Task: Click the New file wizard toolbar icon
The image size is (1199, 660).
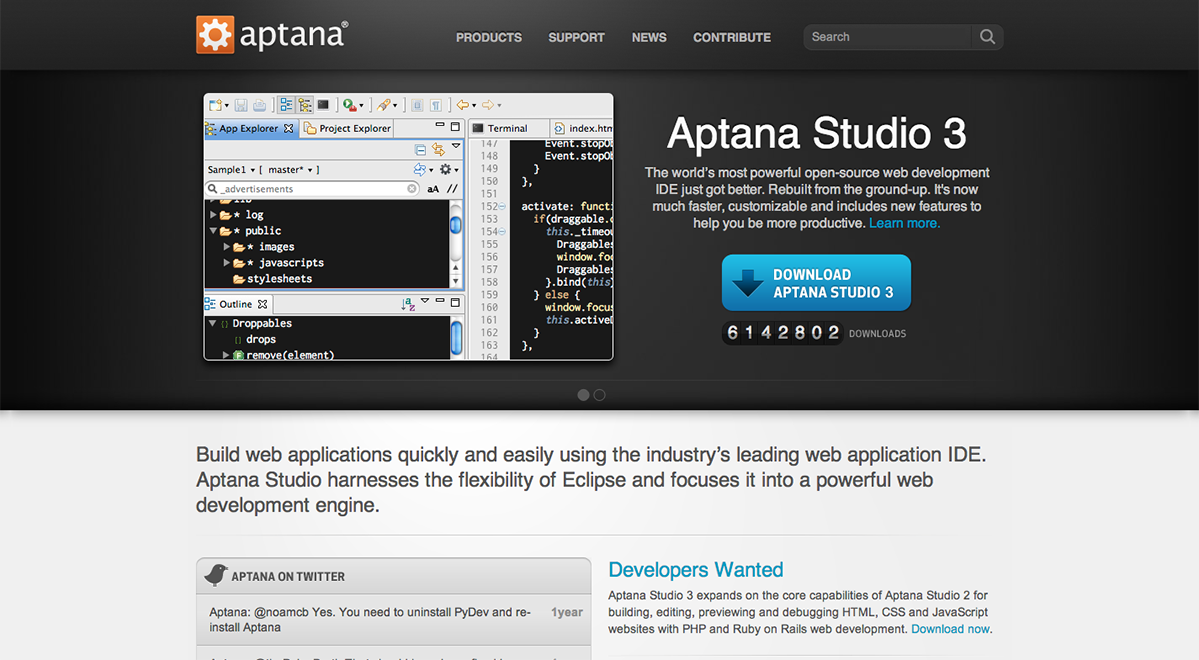Action: (216, 105)
